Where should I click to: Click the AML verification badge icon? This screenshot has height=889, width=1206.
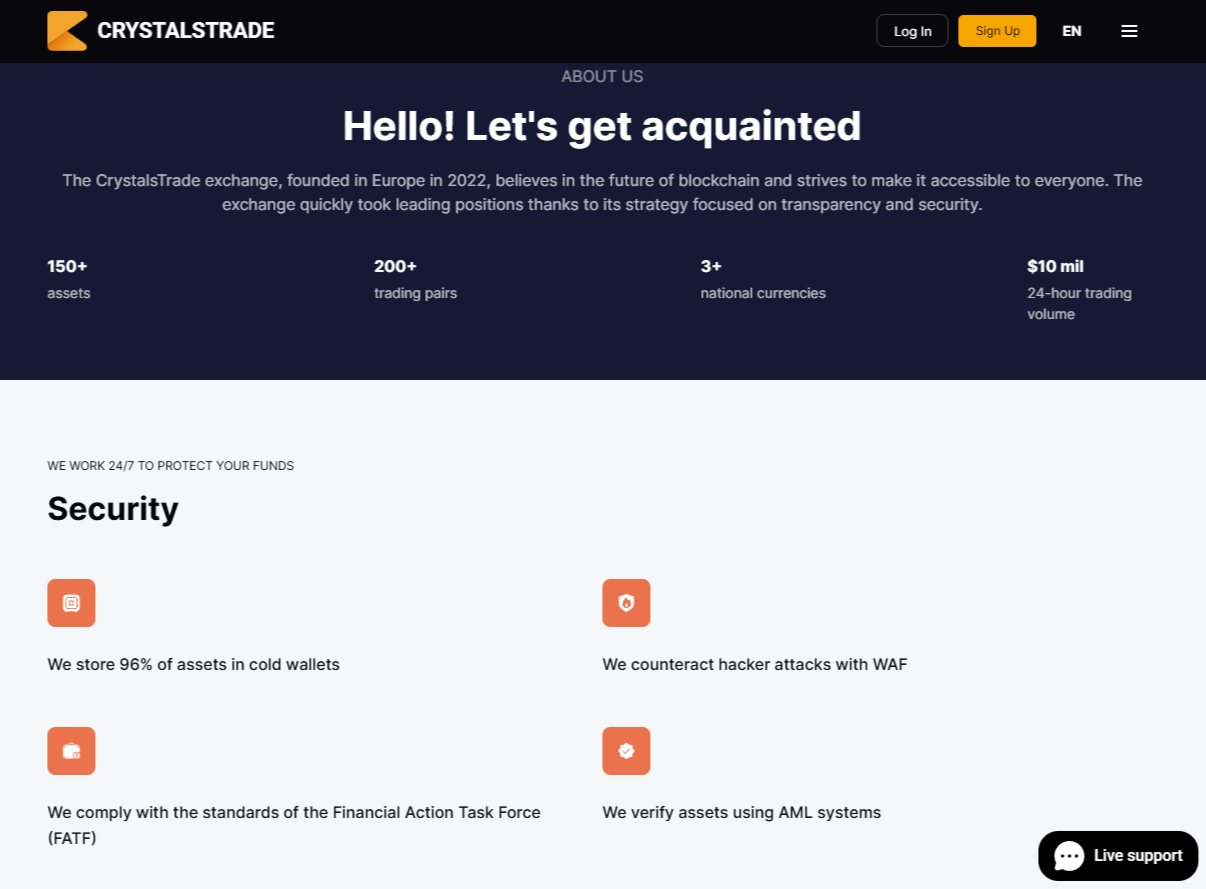[626, 751]
